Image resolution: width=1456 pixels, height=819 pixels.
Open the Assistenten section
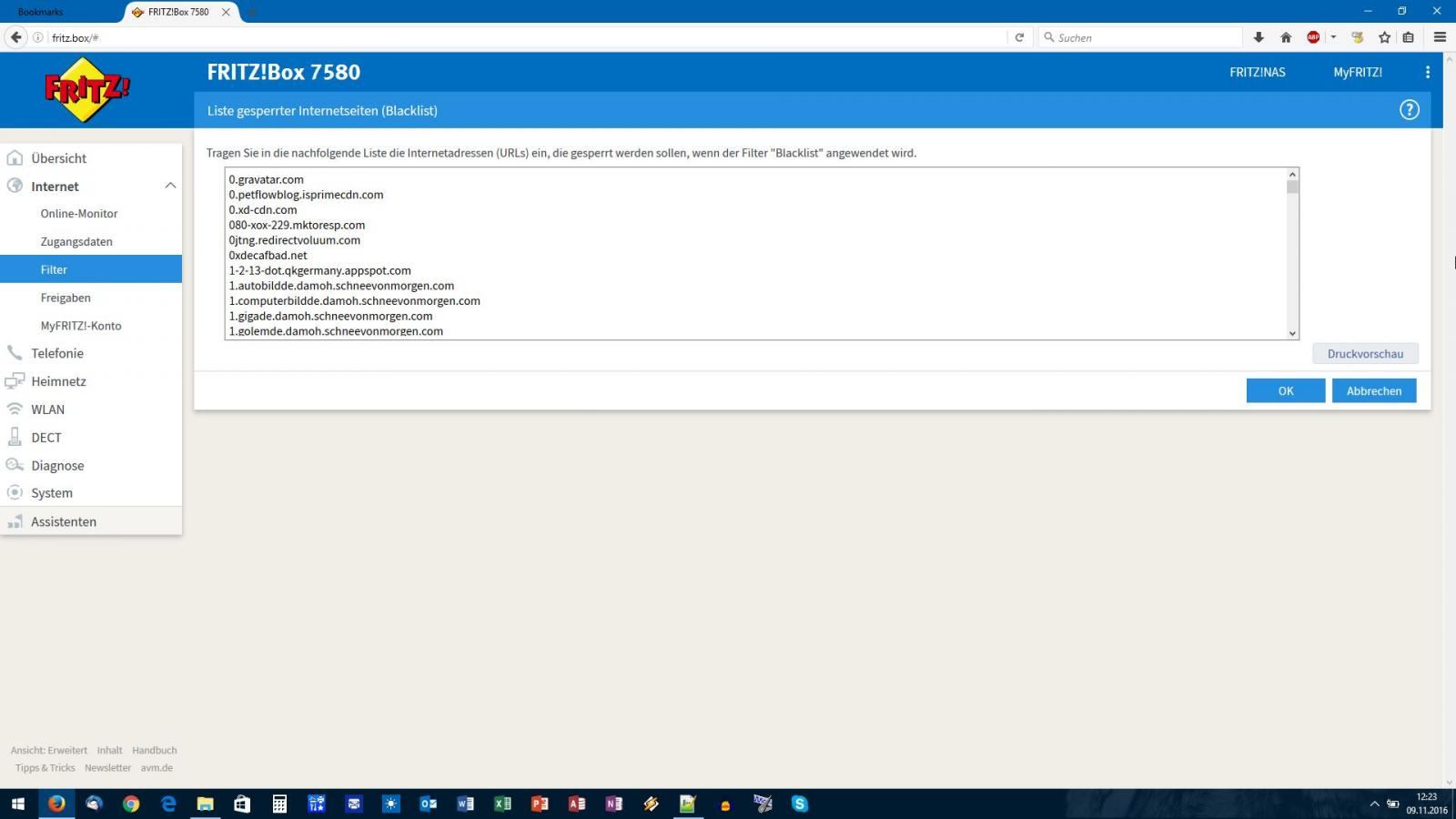(91, 521)
